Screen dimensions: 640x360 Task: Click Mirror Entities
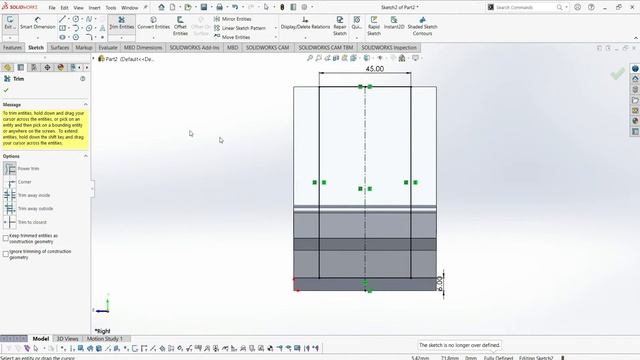pos(233,19)
